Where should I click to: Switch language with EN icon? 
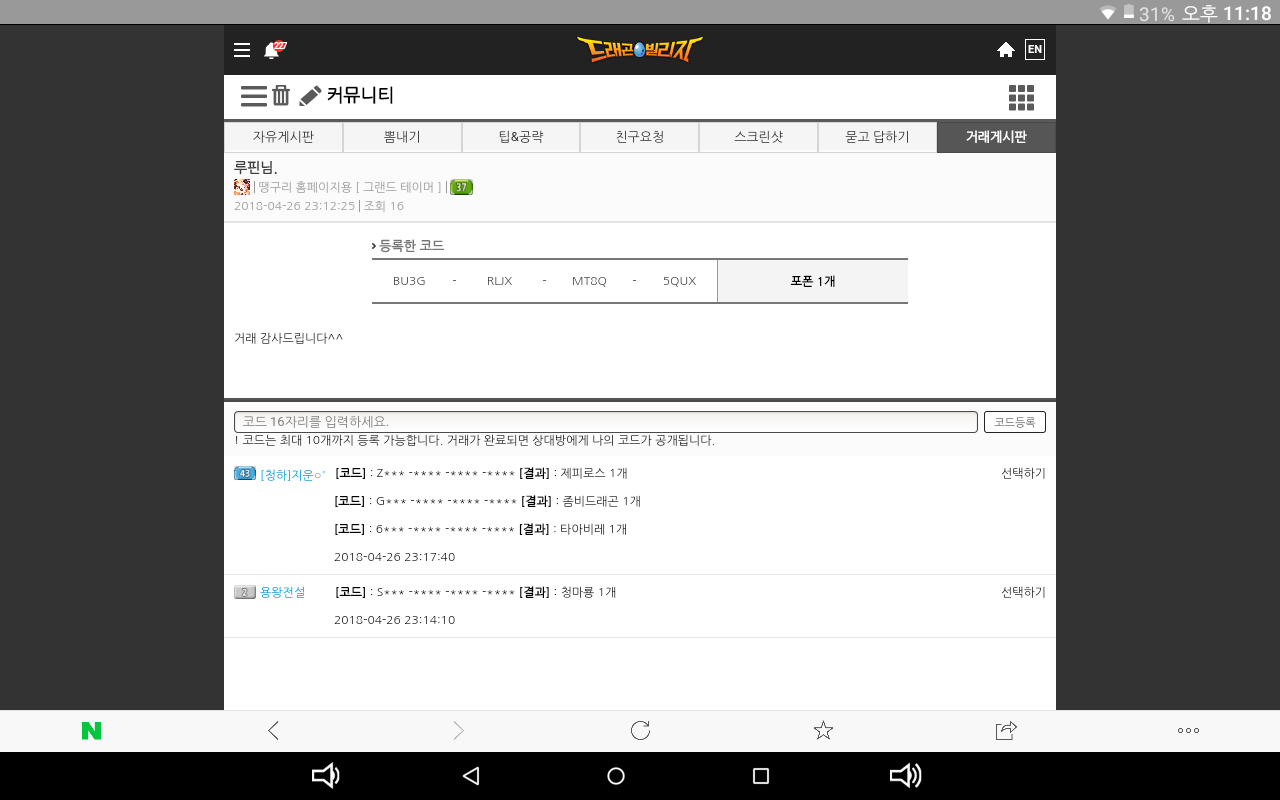(1035, 50)
